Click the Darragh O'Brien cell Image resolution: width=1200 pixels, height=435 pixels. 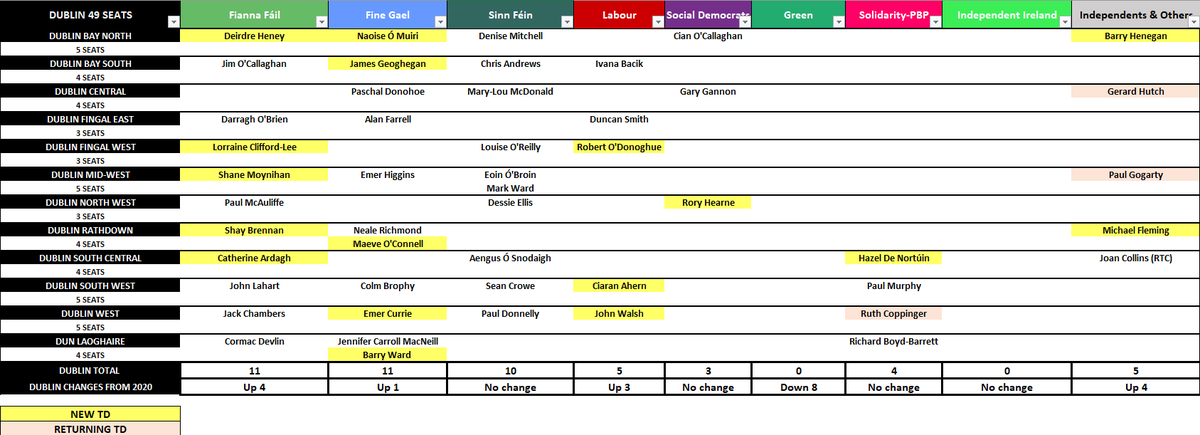coord(254,119)
